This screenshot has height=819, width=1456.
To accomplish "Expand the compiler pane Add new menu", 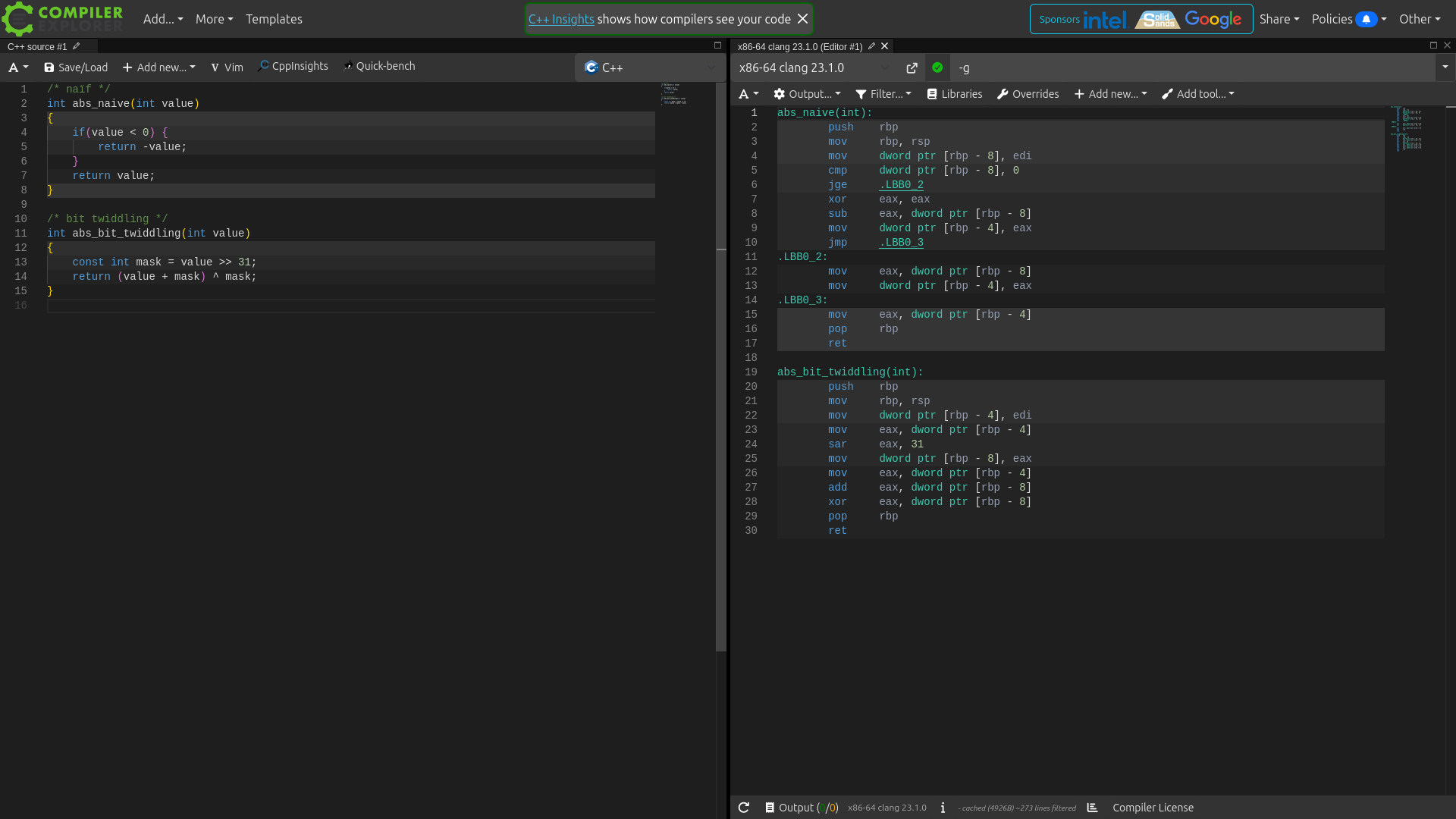I will click(x=1111, y=94).
